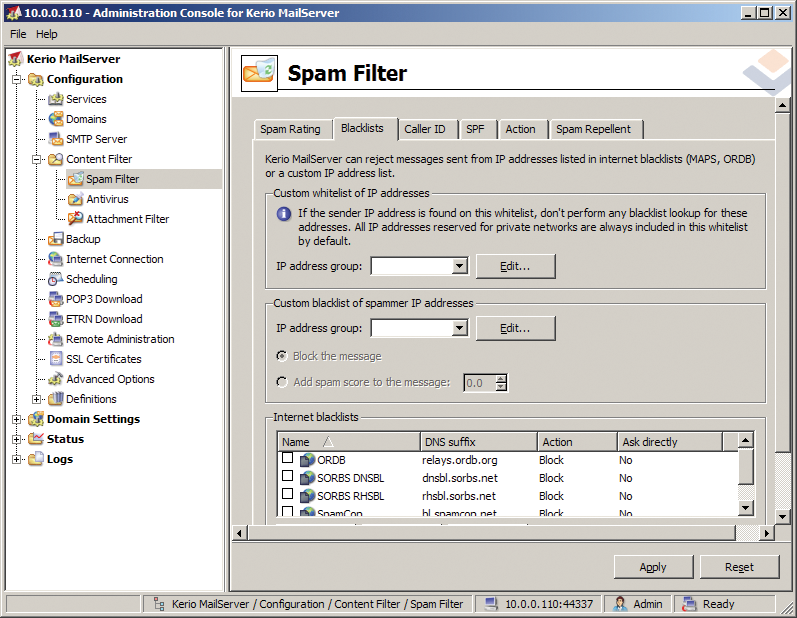This screenshot has width=797, height=618.
Task: Sort blacklists by Name column header
Action: click(x=349, y=442)
